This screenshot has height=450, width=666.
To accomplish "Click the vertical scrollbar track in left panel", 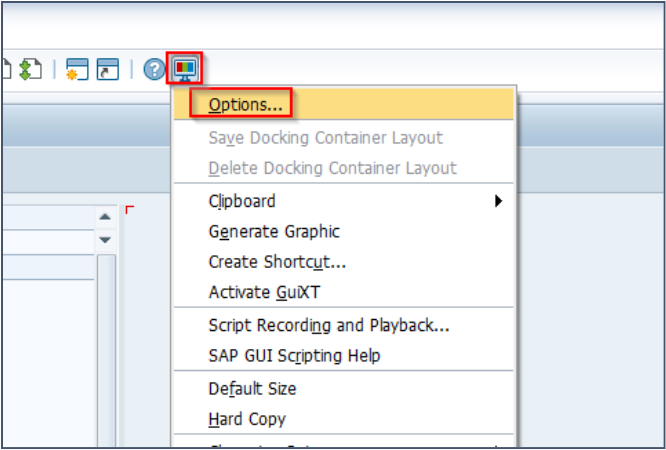I will (x=106, y=351).
